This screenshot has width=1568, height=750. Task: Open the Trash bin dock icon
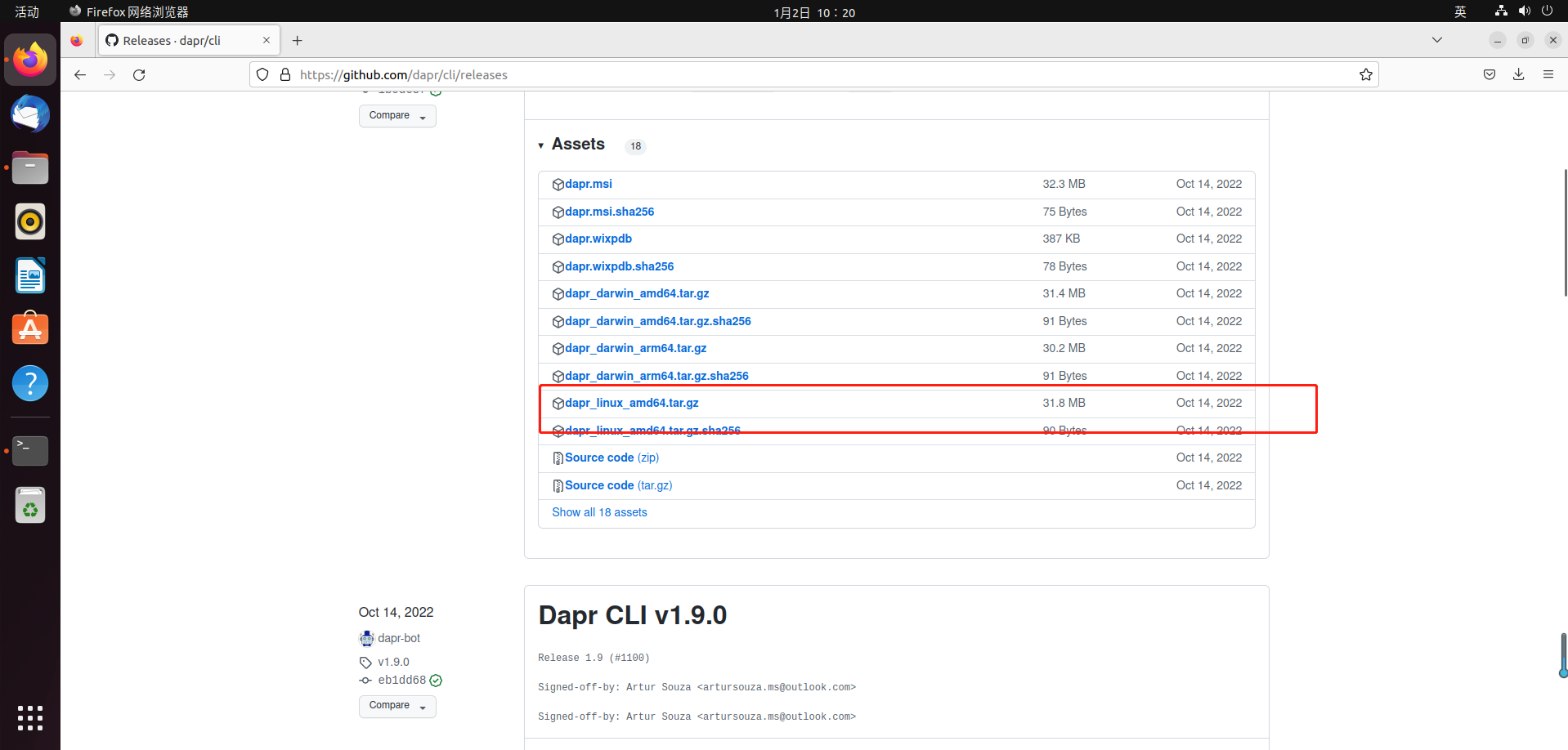[x=30, y=505]
